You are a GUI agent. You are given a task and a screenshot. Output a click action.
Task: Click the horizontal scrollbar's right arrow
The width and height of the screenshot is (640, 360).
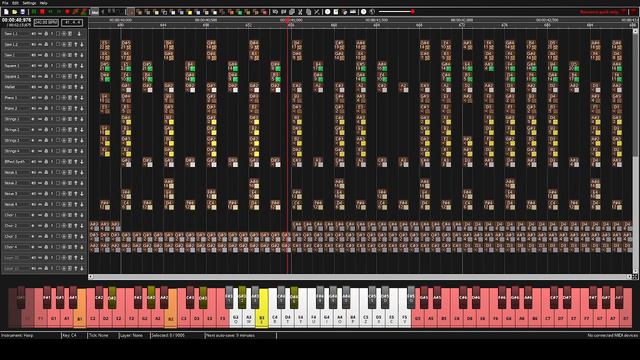(x=629, y=277)
